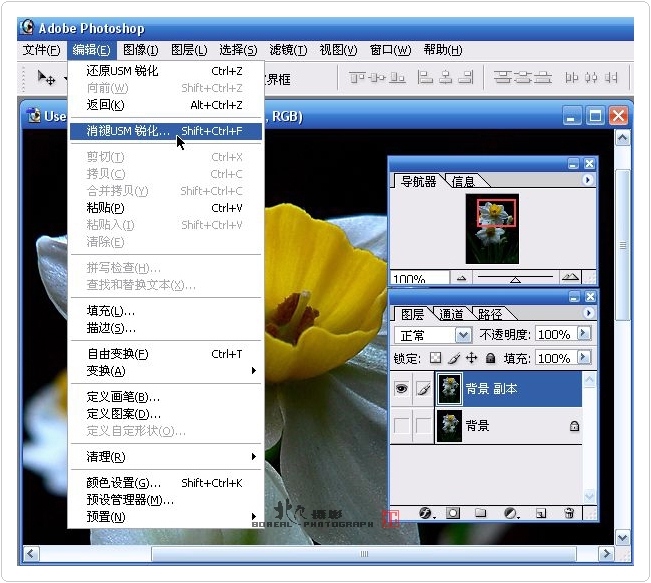Select 自由变换(F) menu entry
651x583 pixels.
(166, 354)
